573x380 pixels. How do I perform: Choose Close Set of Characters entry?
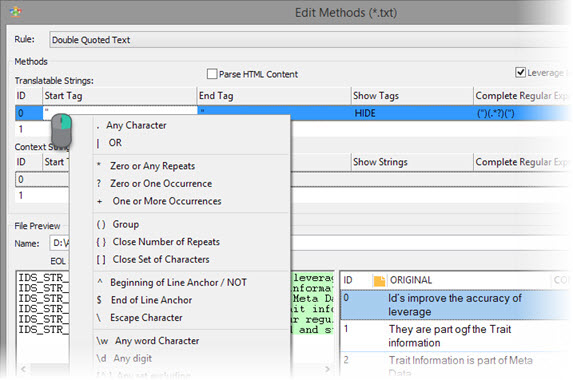(161, 259)
